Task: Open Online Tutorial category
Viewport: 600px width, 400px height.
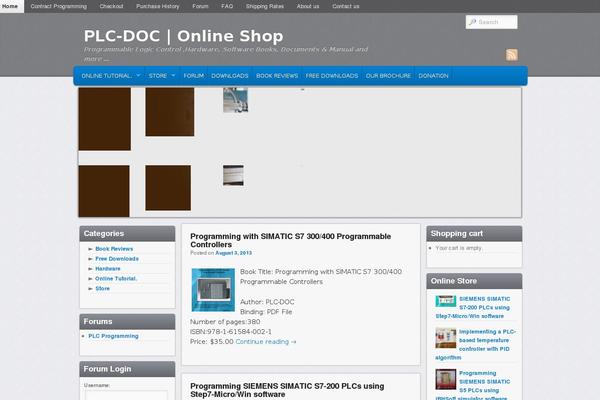Action: click(116, 279)
